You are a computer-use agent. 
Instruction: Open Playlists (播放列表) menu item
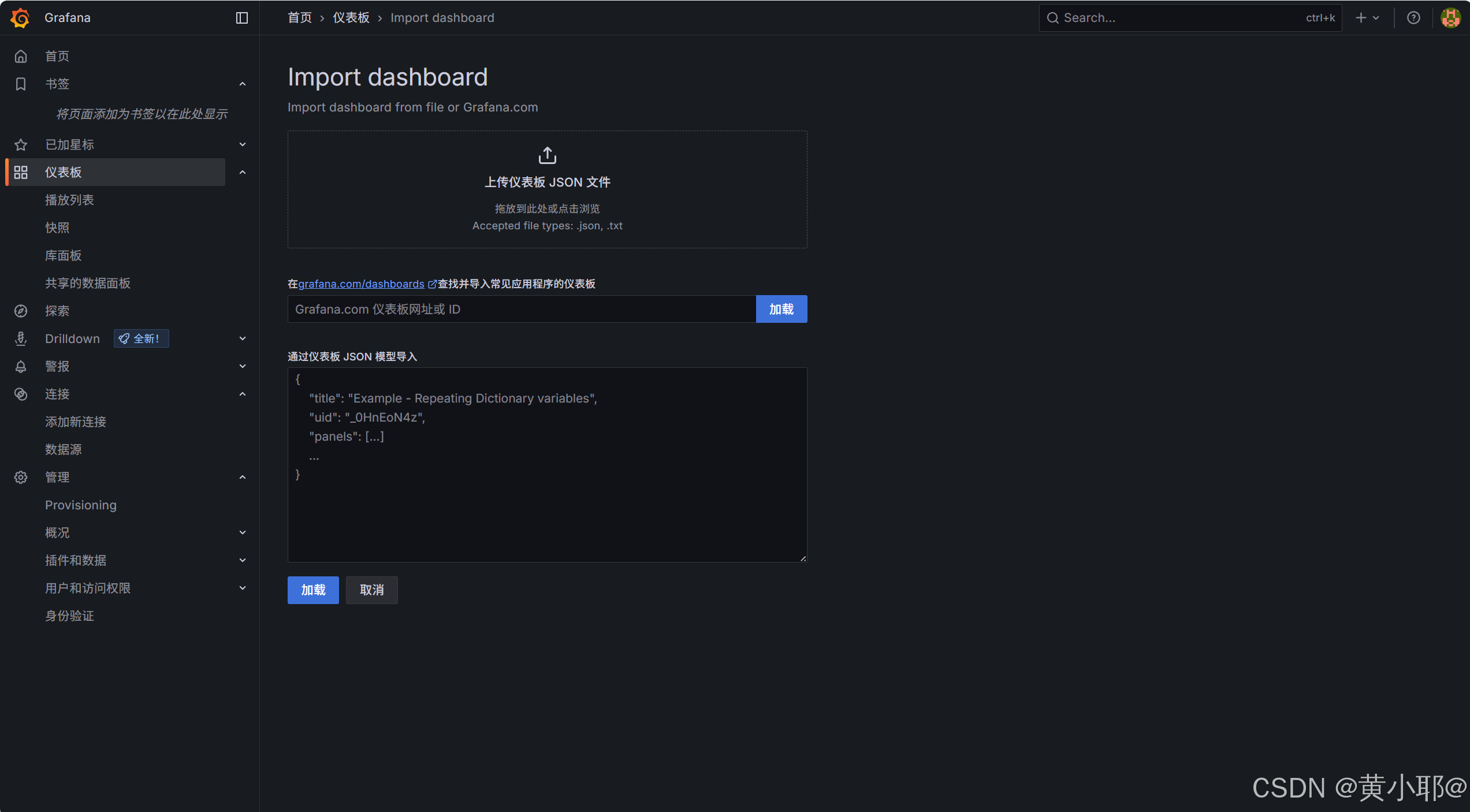[x=69, y=200]
